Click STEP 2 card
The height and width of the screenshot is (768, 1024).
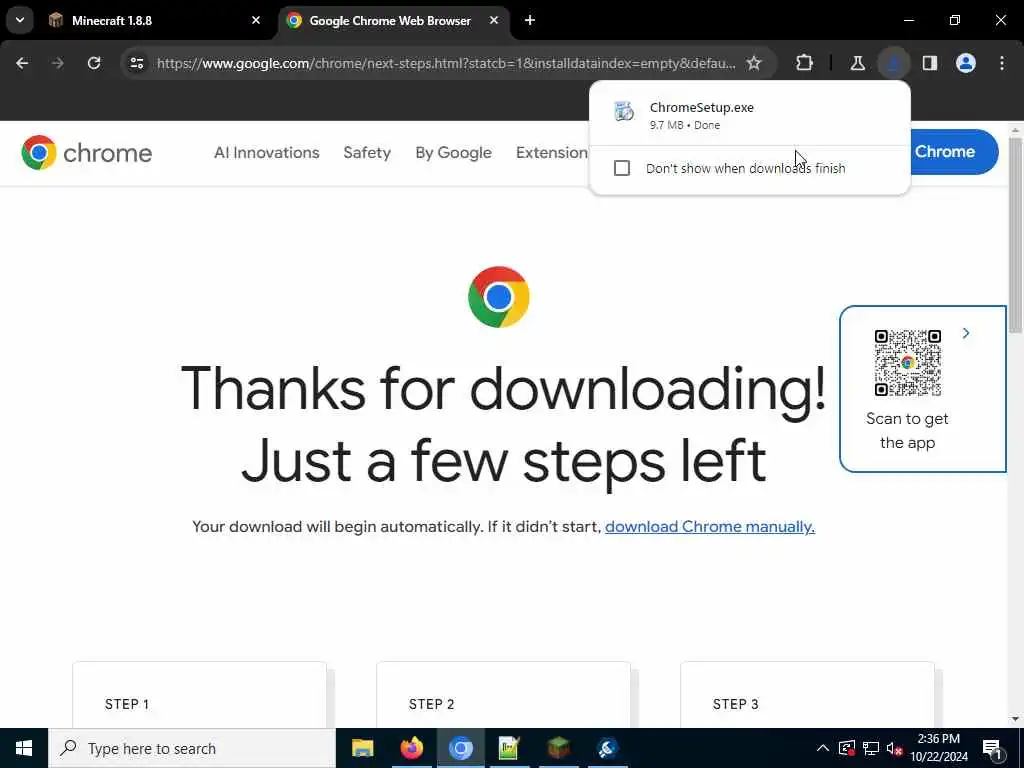[504, 694]
